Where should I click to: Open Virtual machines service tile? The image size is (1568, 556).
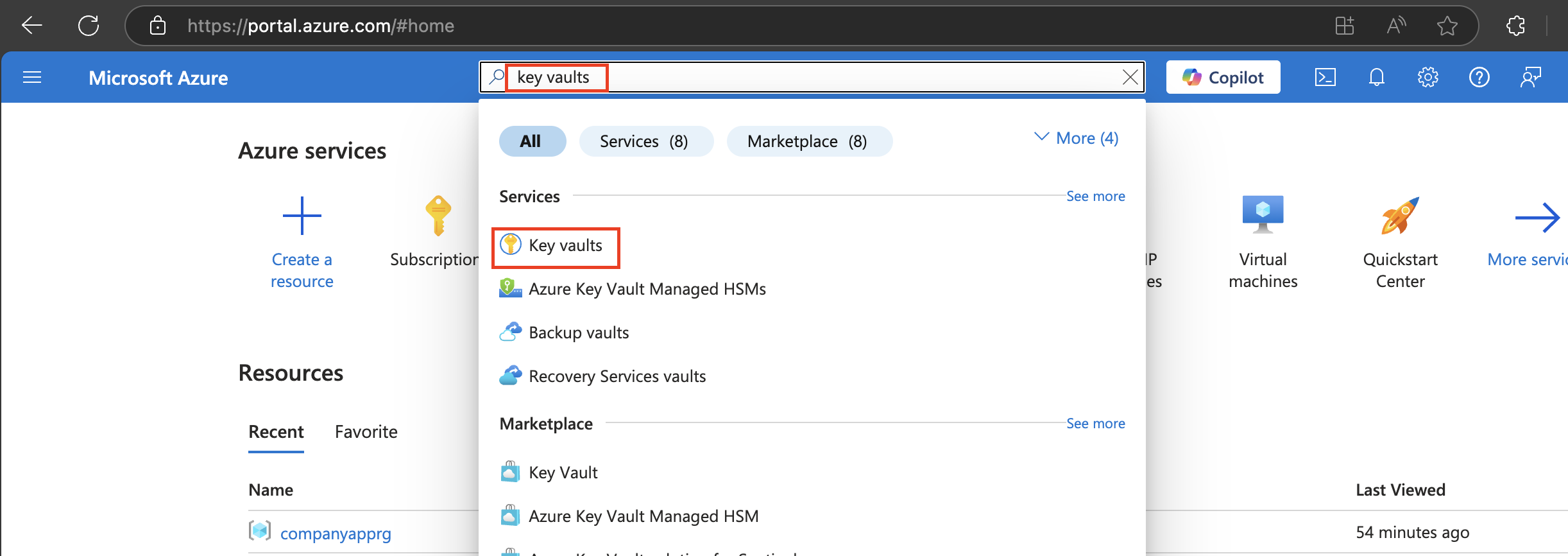[1263, 243]
